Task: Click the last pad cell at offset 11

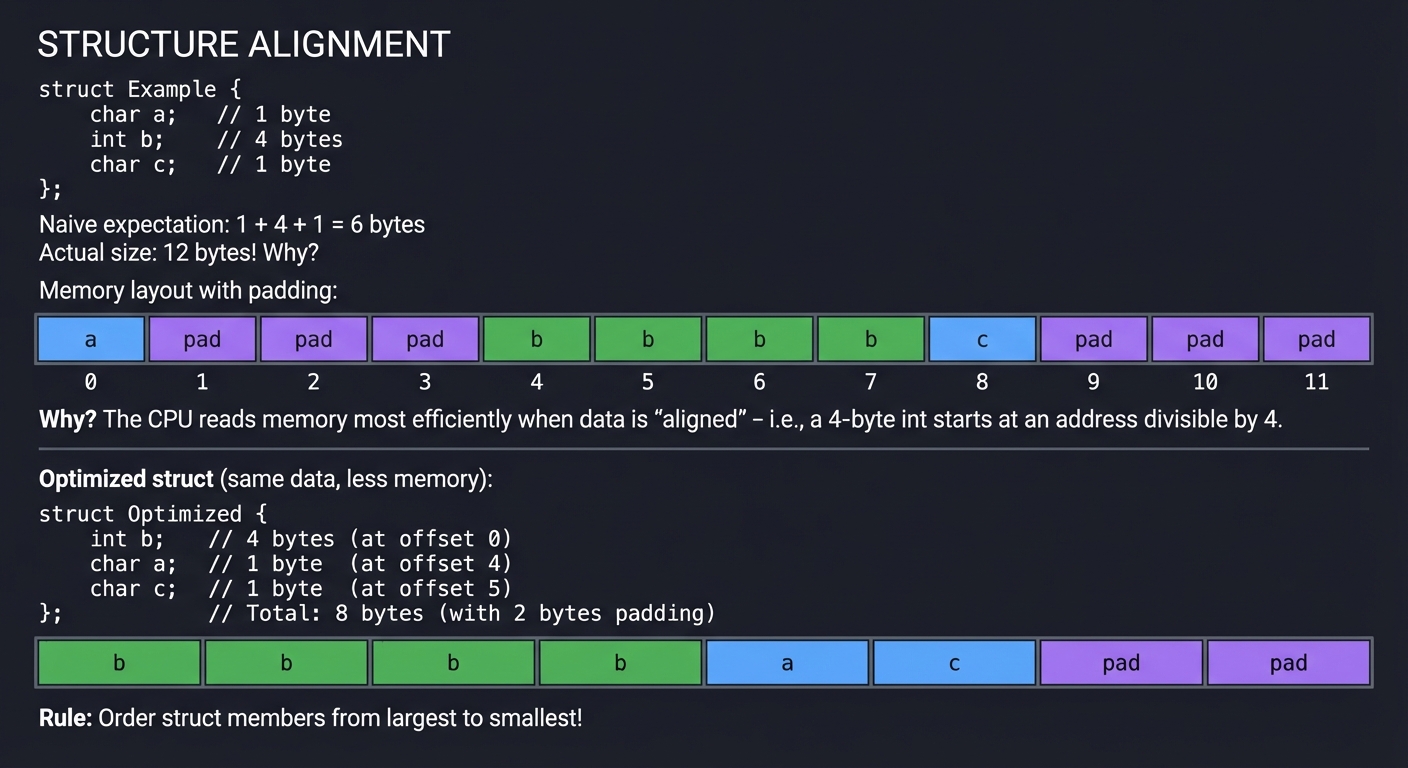Action: (x=1316, y=339)
